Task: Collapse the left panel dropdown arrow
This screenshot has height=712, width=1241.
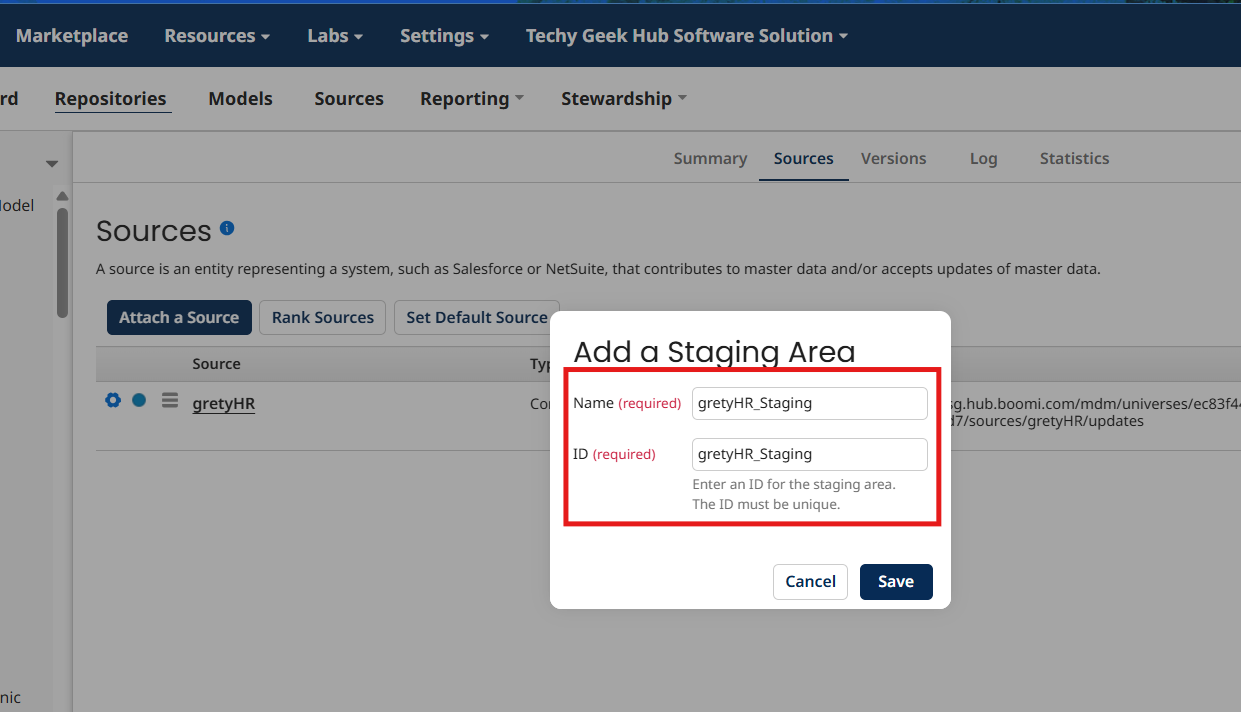Action: [52, 164]
